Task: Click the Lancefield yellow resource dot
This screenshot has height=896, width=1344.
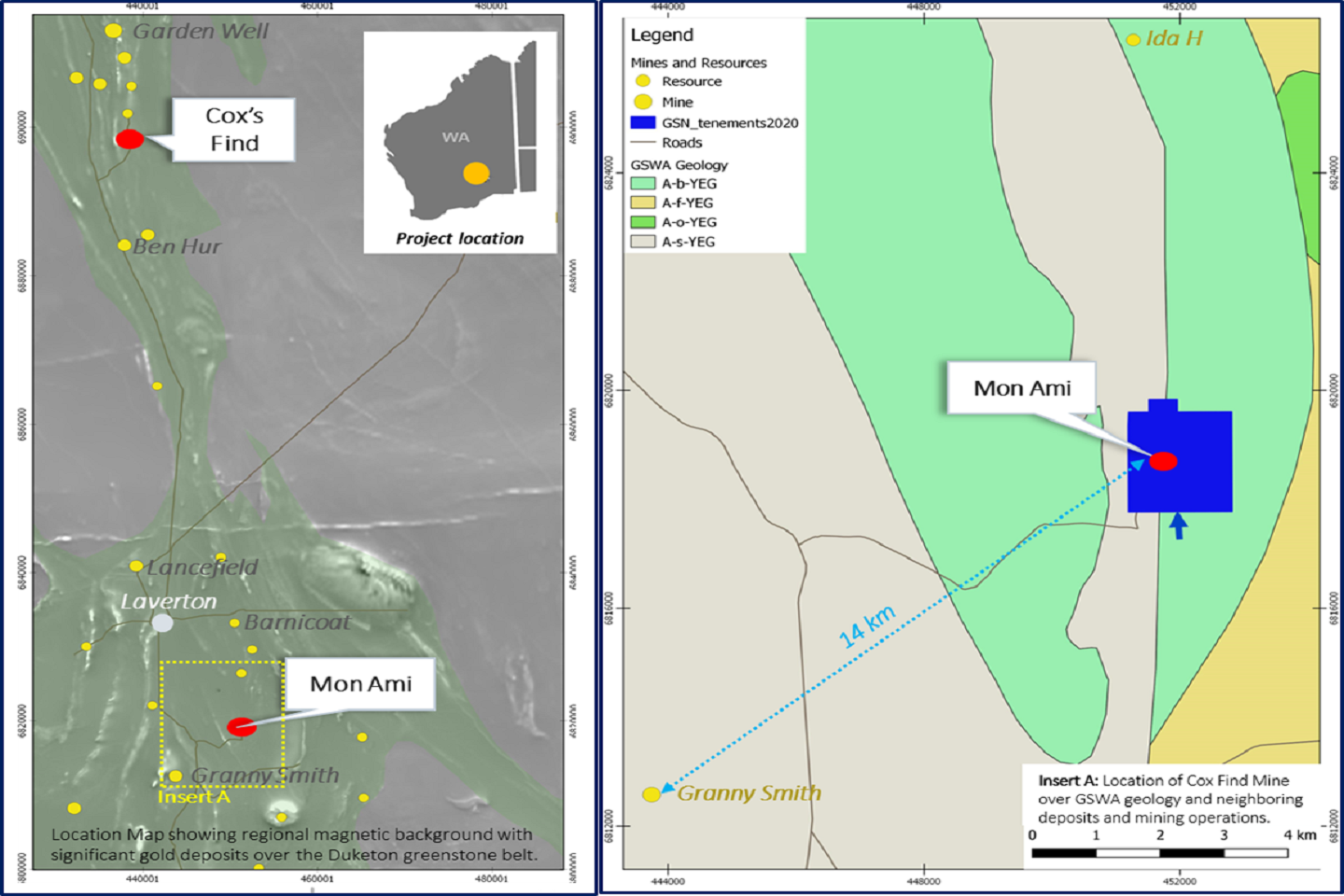Action: tap(136, 567)
